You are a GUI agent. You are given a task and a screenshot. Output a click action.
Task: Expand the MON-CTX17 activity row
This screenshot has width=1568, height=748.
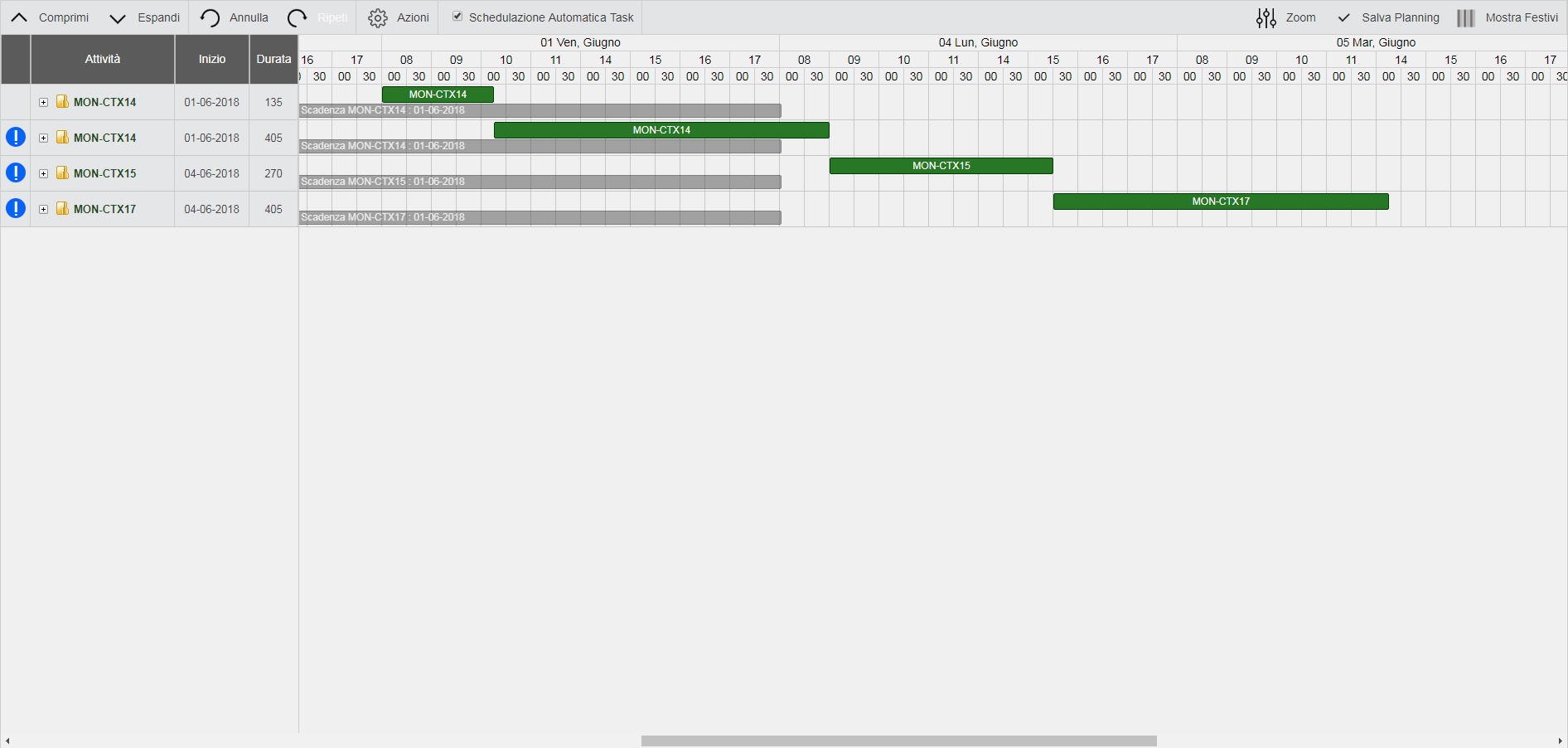(x=43, y=209)
